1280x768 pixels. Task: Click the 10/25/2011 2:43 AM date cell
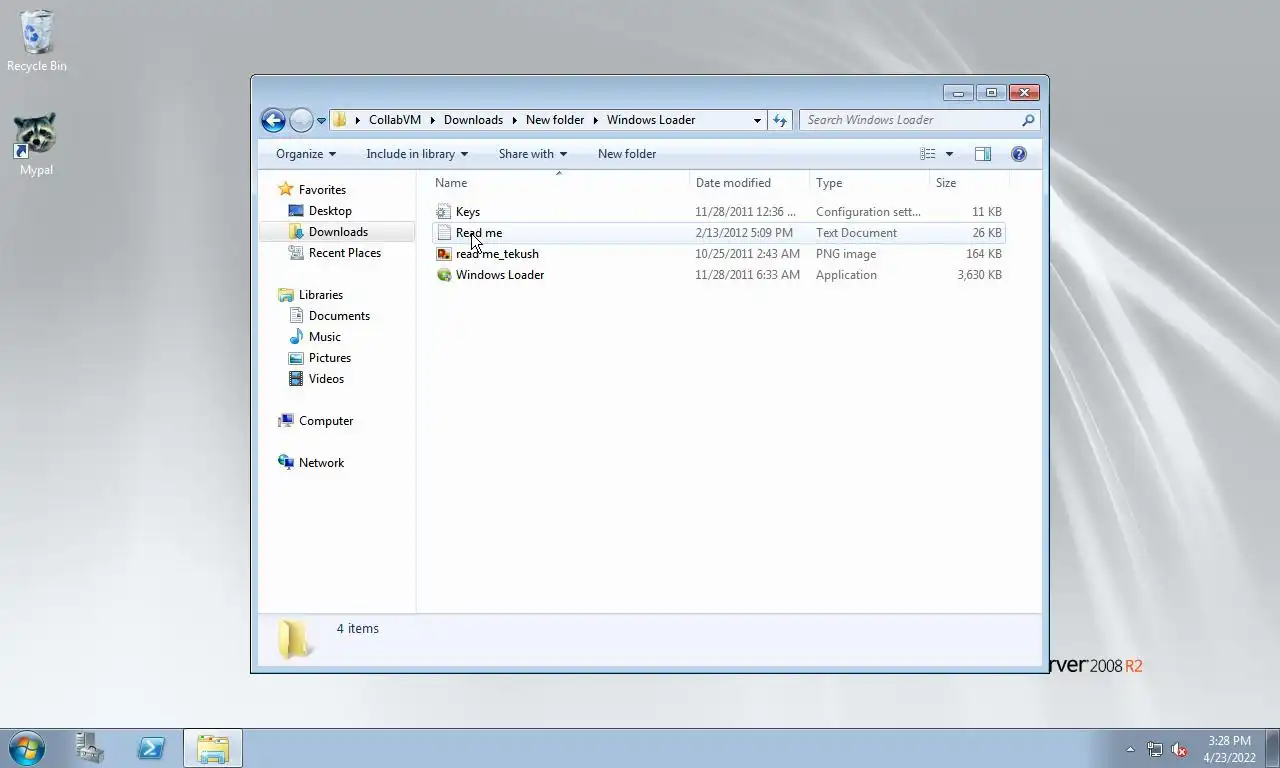point(747,254)
